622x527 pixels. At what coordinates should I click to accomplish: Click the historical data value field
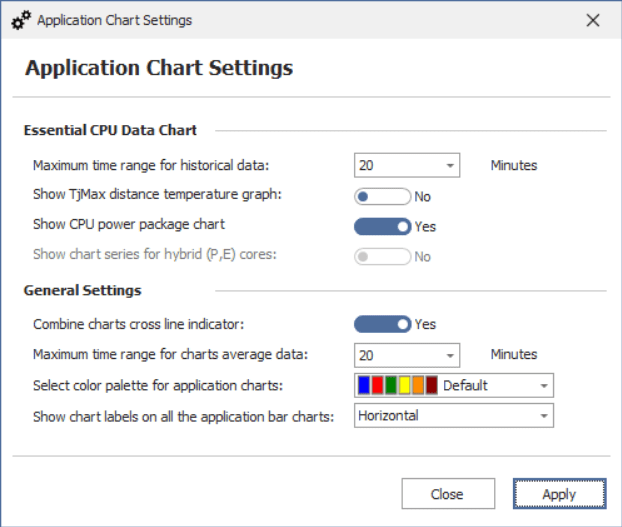point(397,166)
